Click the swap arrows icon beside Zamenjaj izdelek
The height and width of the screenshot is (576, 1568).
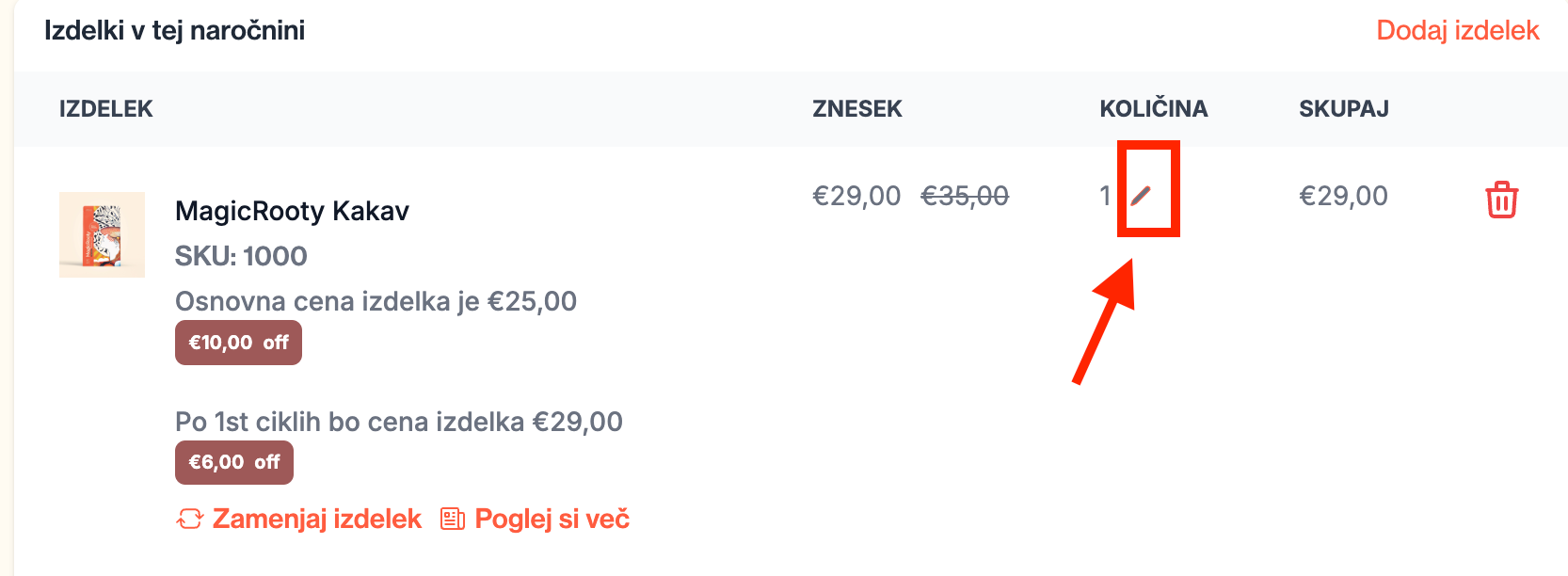point(189,519)
